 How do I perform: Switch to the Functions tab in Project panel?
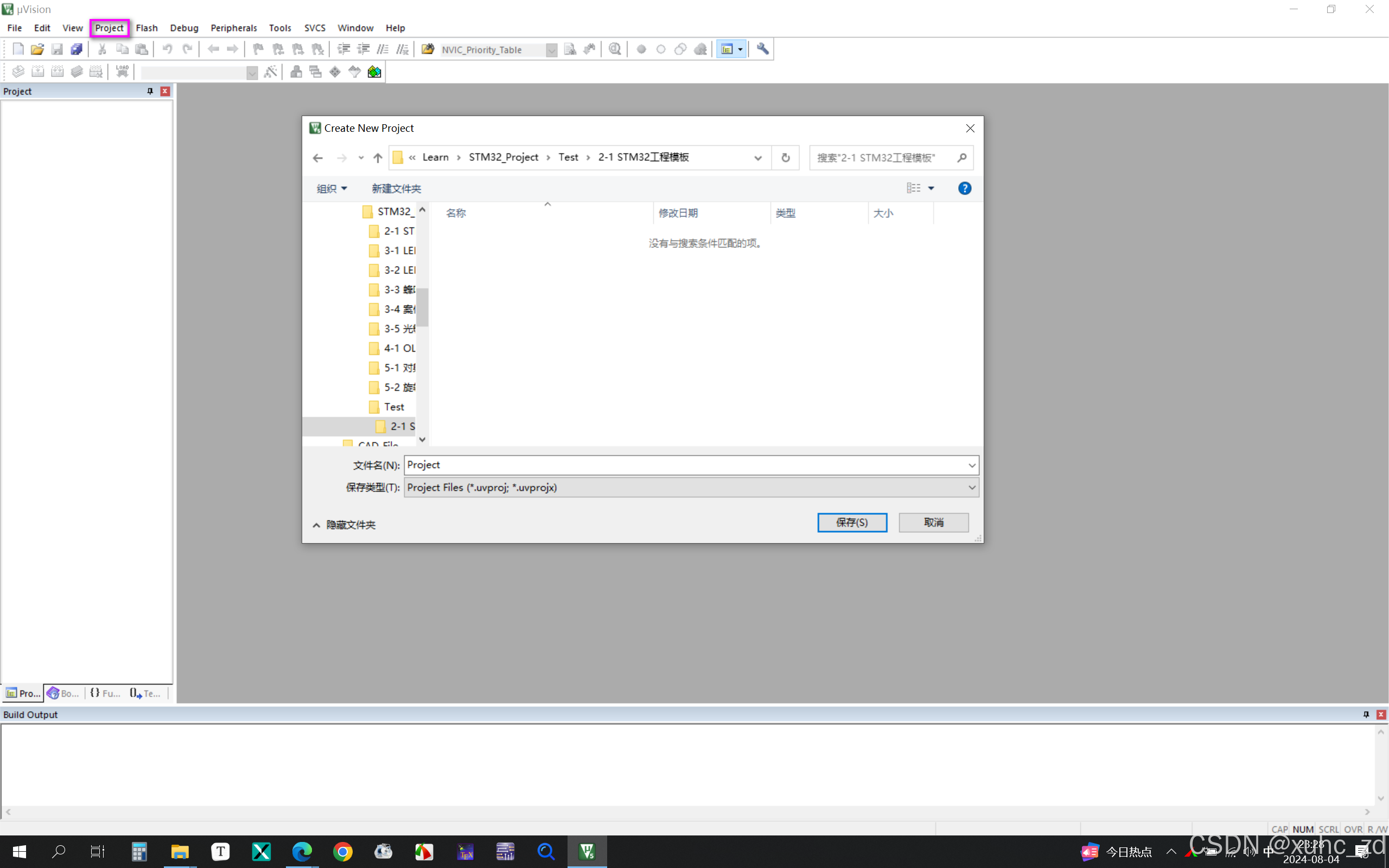tap(106, 693)
